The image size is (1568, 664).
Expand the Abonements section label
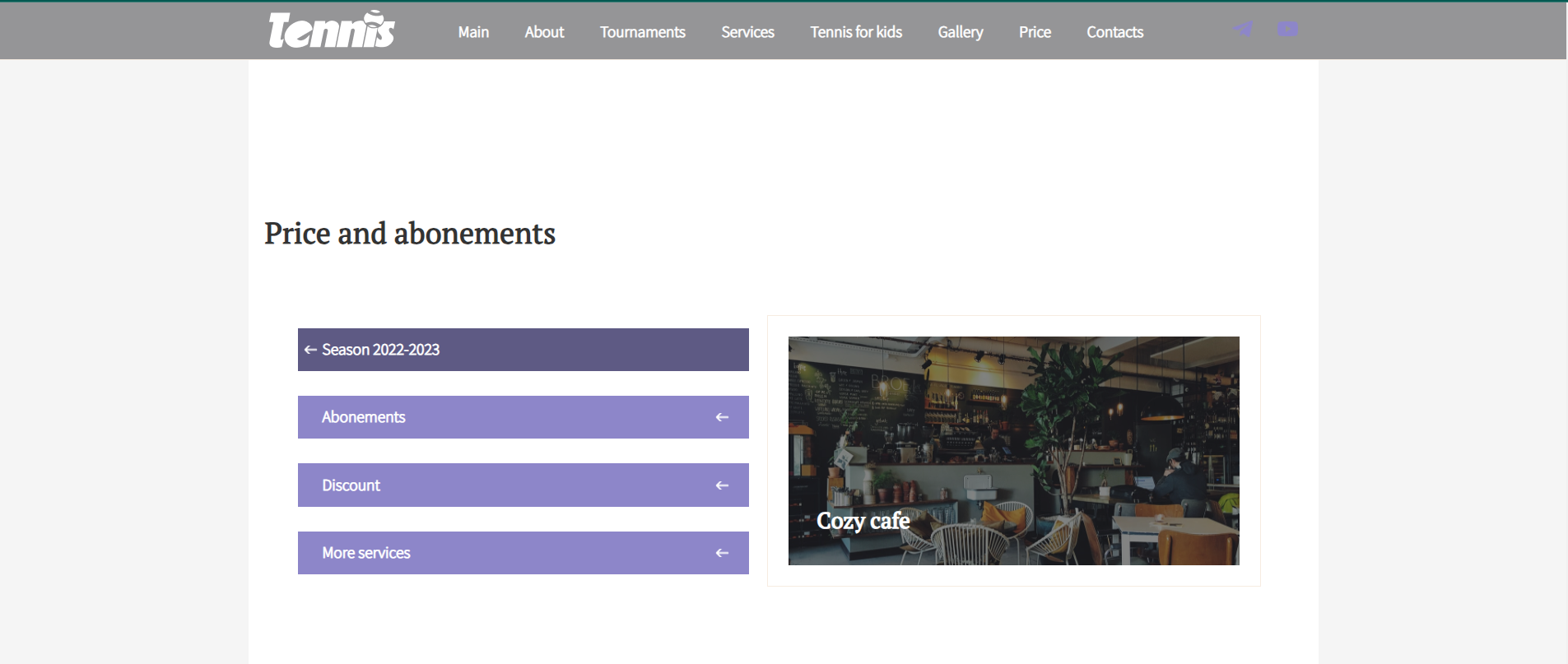click(363, 417)
